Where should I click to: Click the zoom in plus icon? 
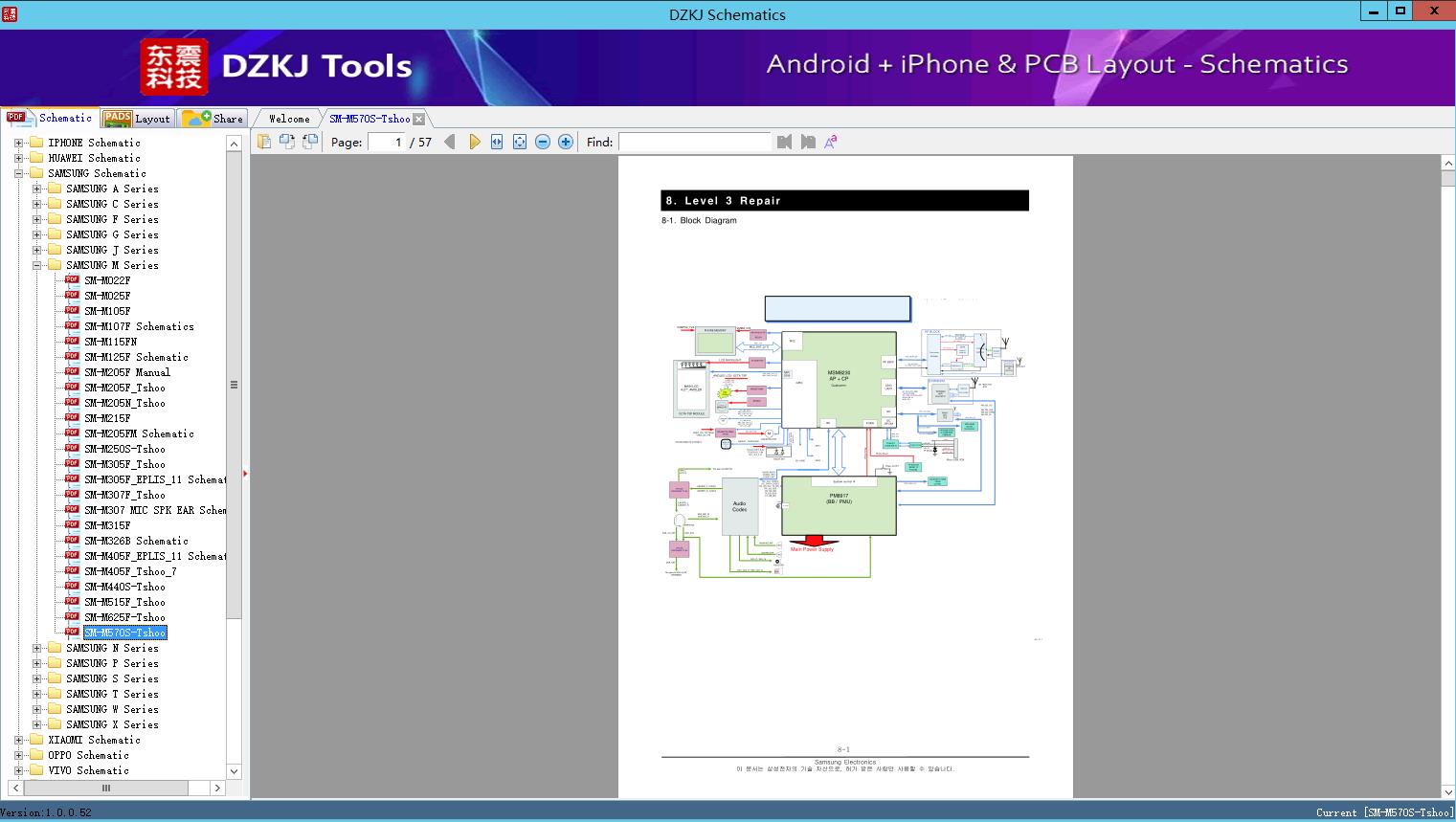(x=566, y=142)
